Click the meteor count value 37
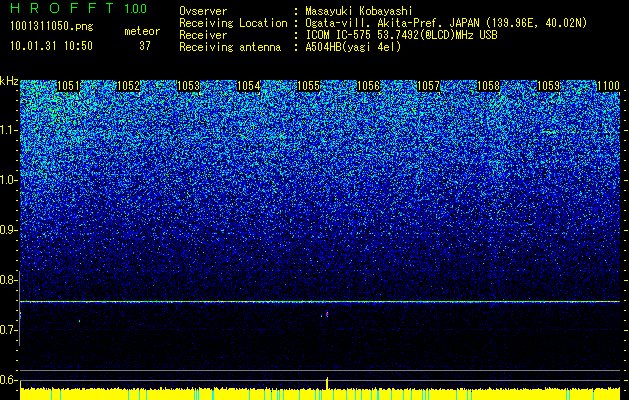 [145, 46]
